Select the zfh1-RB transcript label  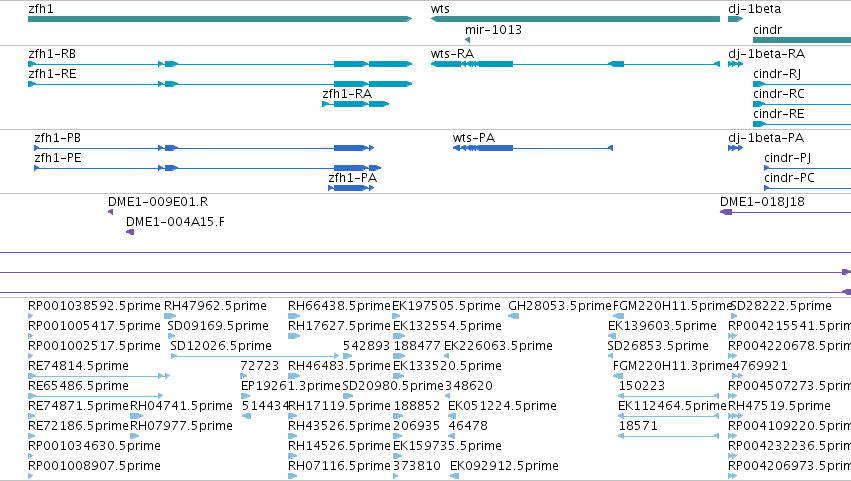point(52,54)
